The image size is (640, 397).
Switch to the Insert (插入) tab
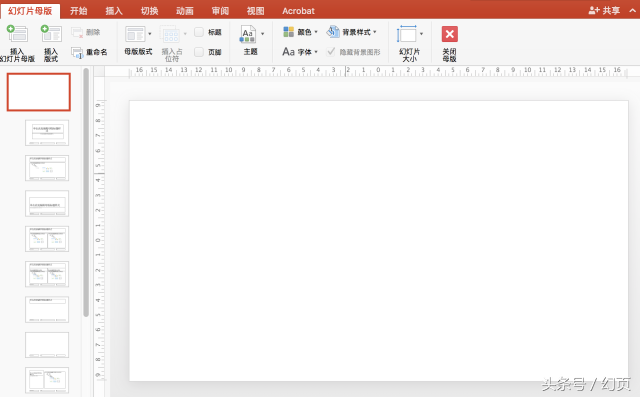(114, 11)
